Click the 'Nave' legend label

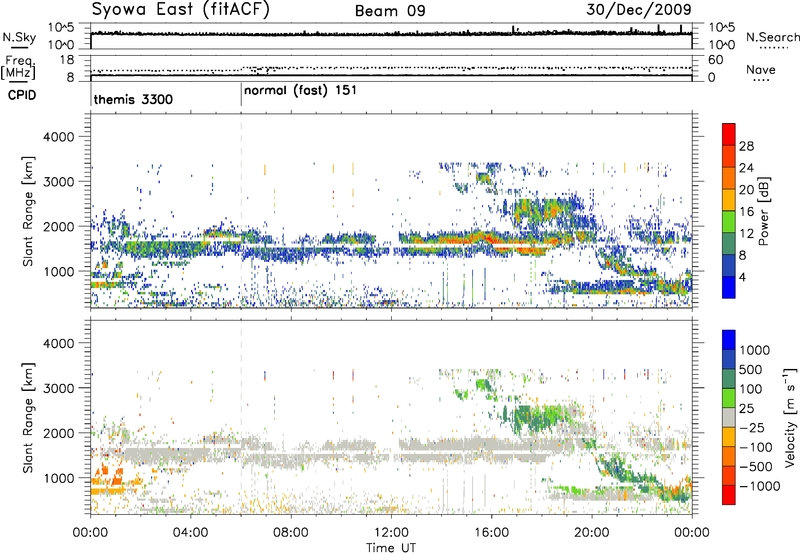pos(761,69)
